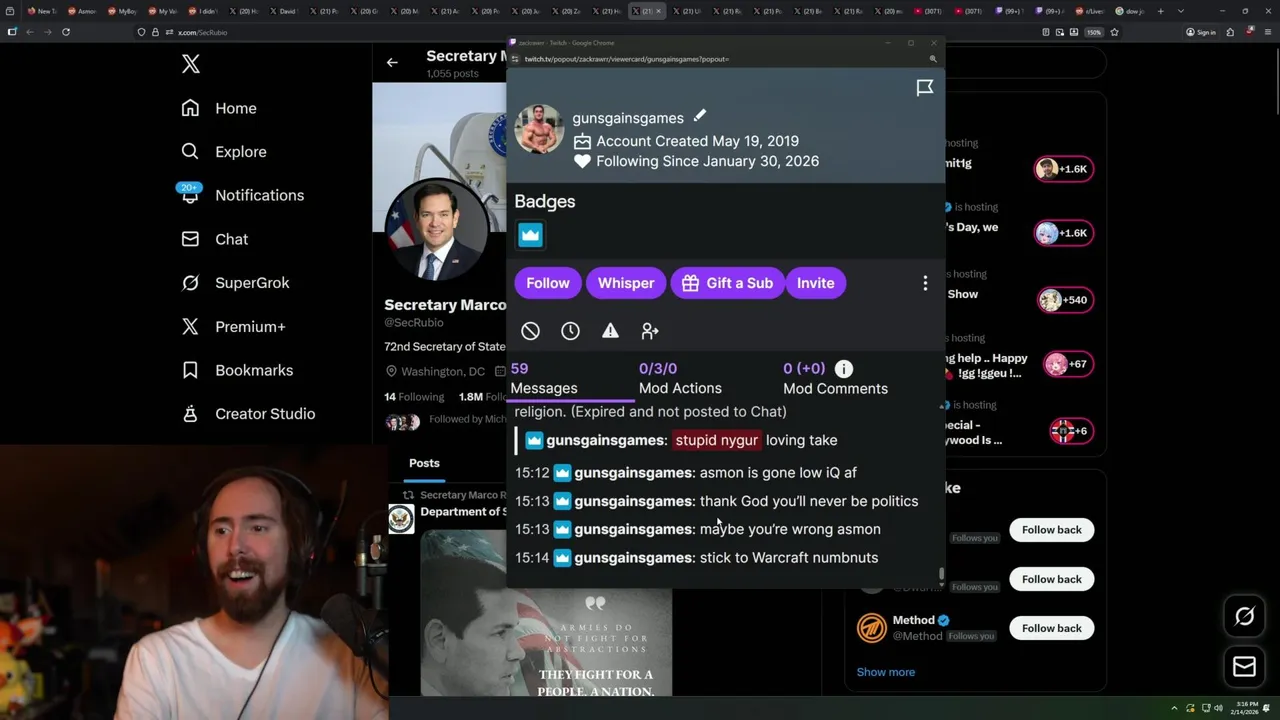Open SuperGrok in X sidebar
Viewport: 1280px width, 720px height.
[x=235, y=283]
